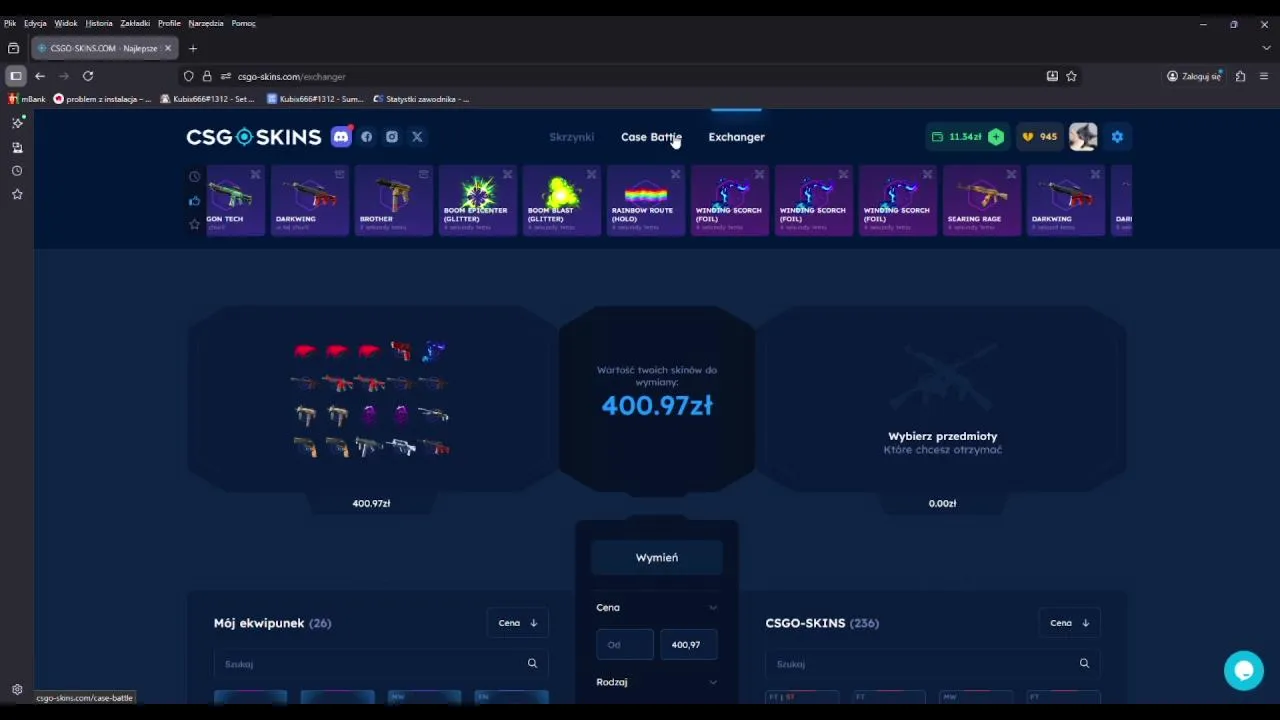Viewport: 1280px width, 720px height.
Task: Click the tracking protection shield icon
Action: tap(188, 76)
